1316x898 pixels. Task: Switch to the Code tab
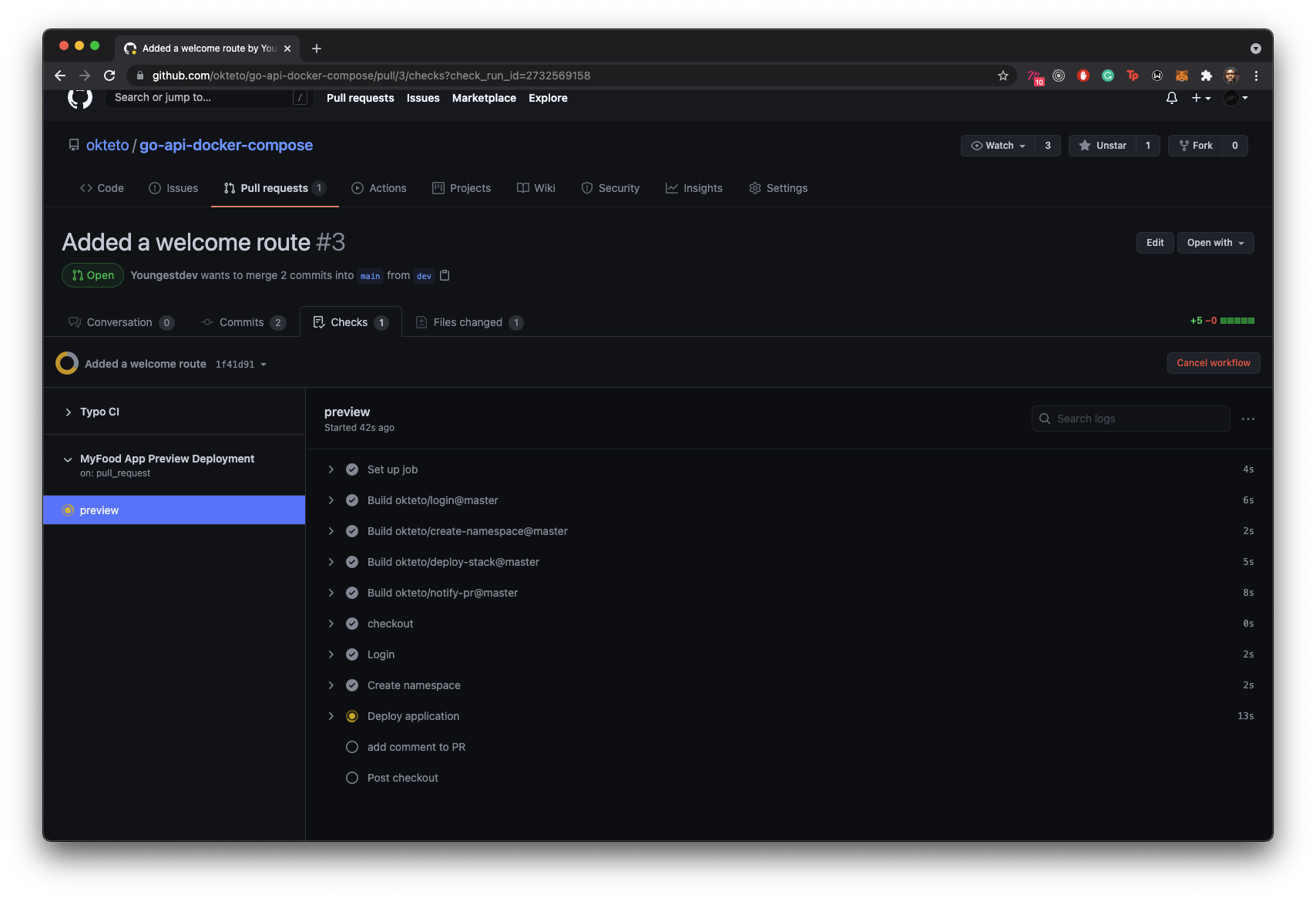click(102, 188)
